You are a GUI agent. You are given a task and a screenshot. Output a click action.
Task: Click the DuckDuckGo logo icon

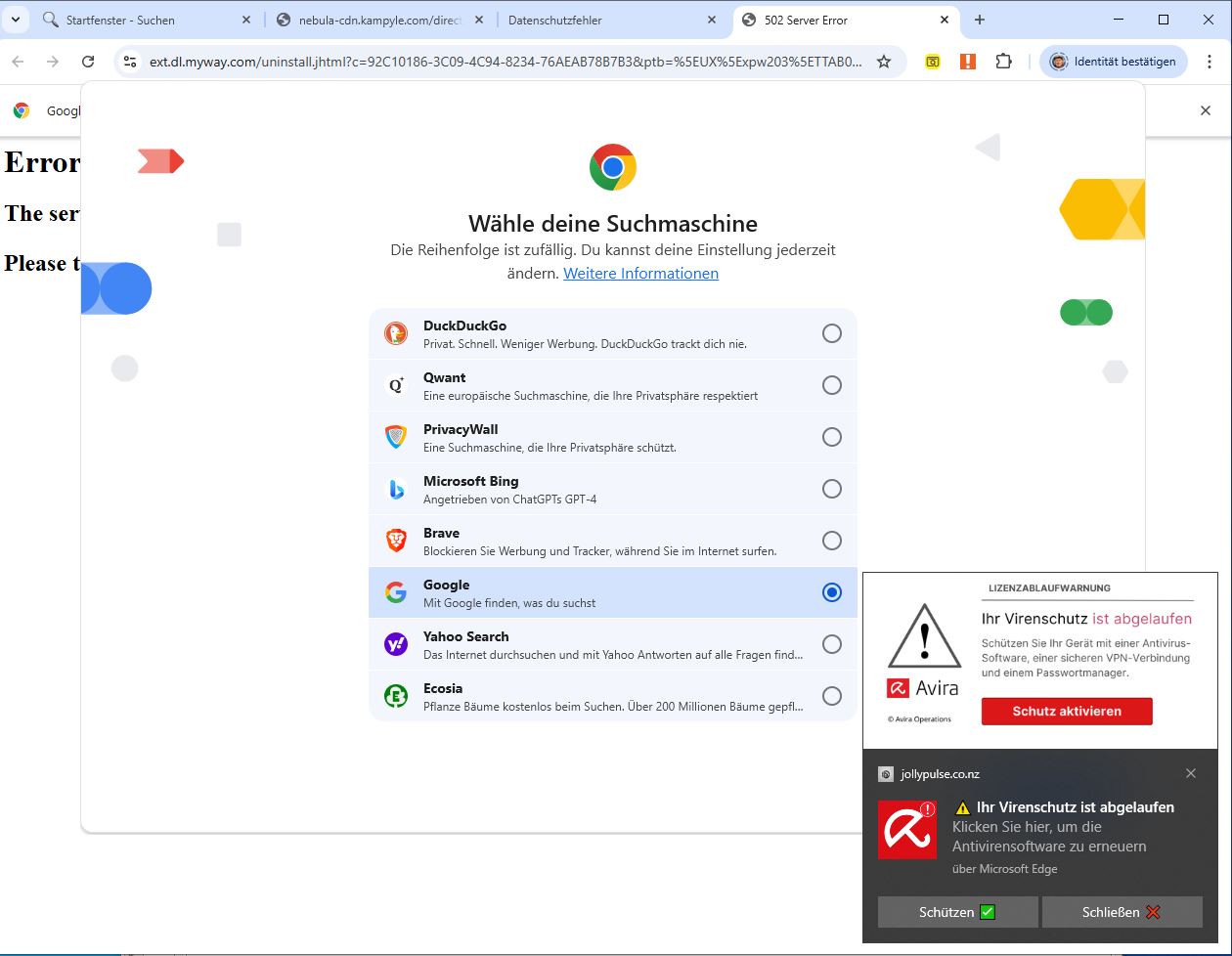pyautogui.click(x=396, y=333)
